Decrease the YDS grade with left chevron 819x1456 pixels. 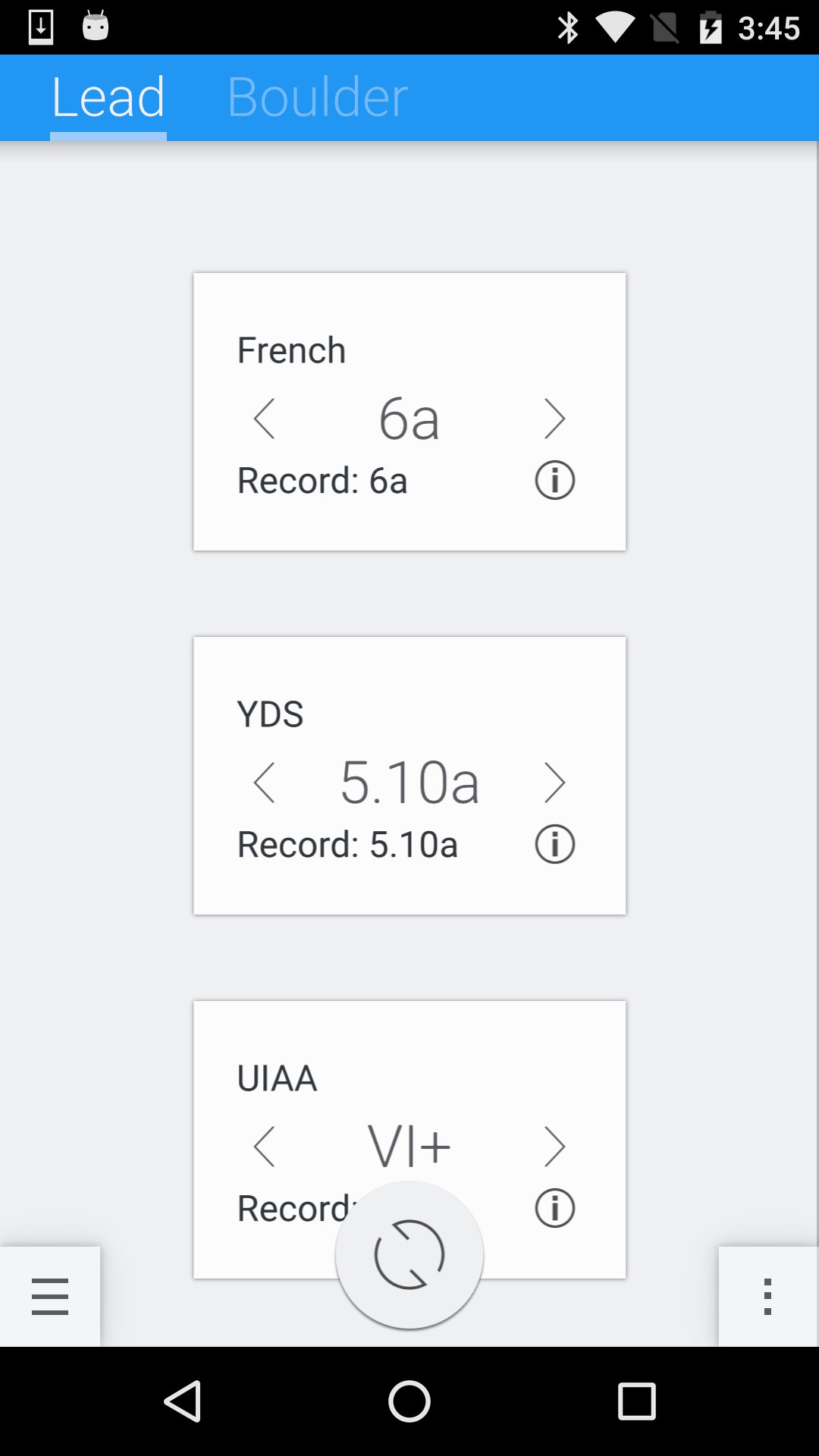[x=264, y=783]
